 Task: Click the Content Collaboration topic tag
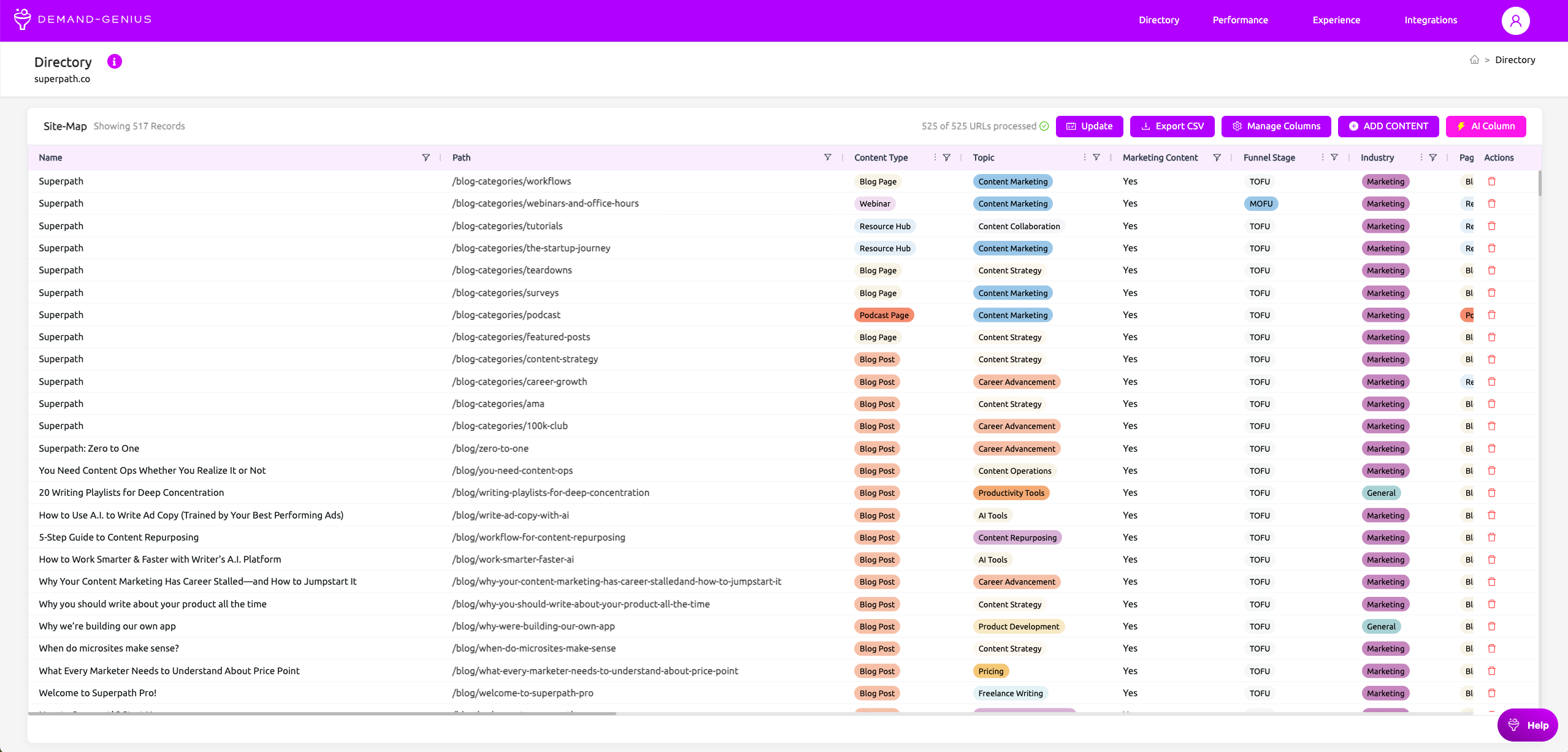pyautogui.click(x=1019, y=226)
